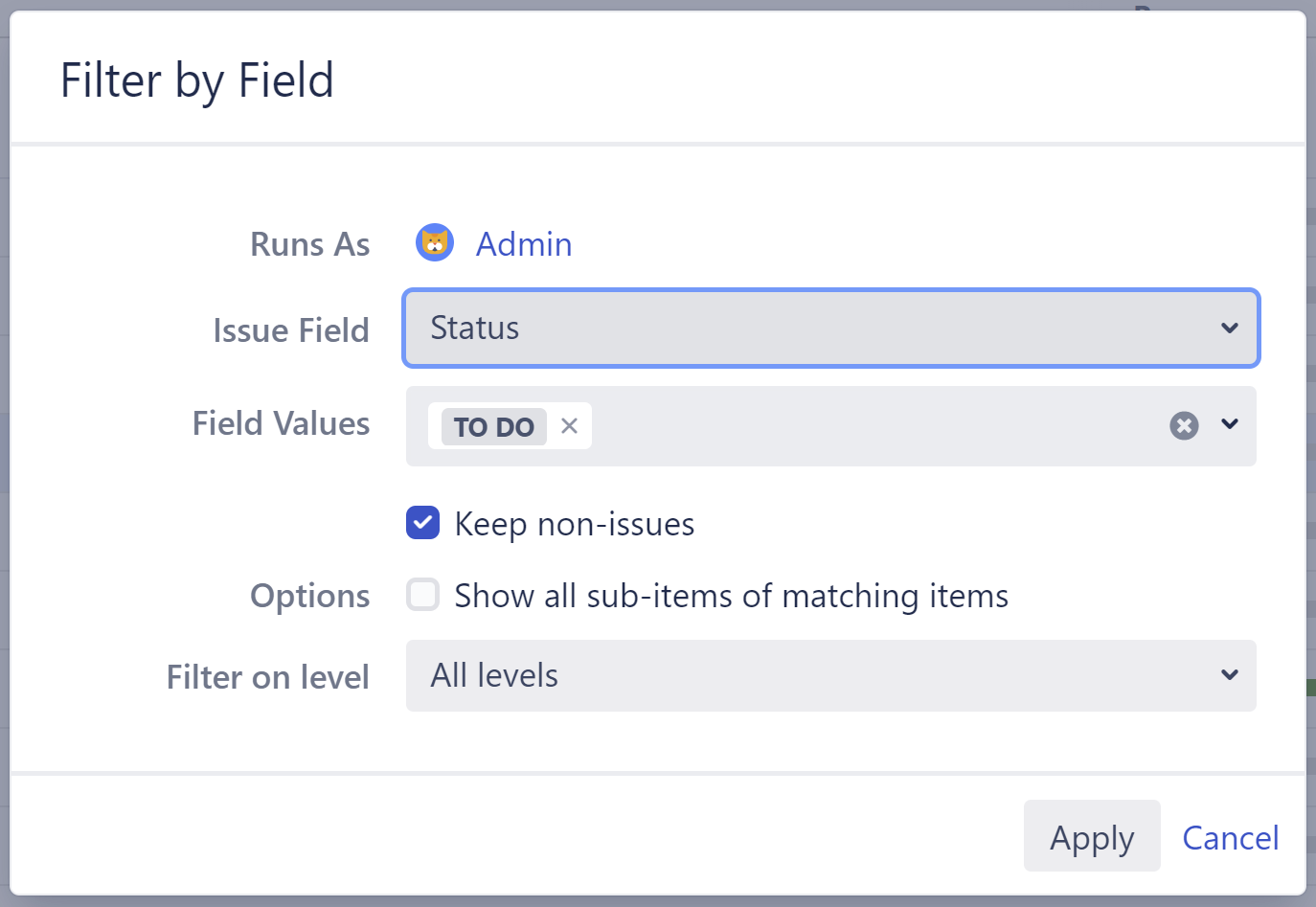The image size is (1316, 907).
Task: Click the checkmark inside Keep non-issues
Action: pyautogui.click(x=422, y=523)
